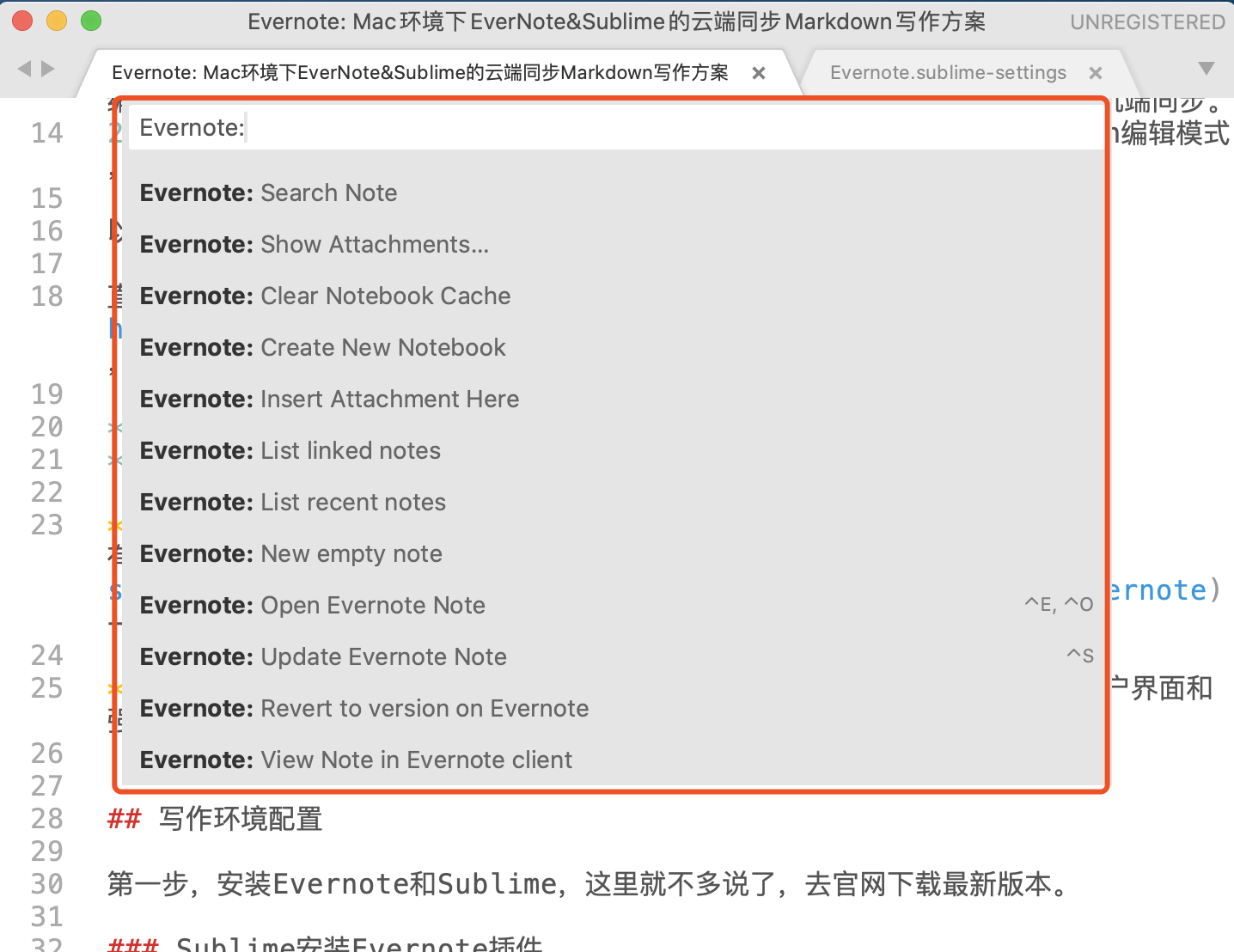Click line 30 text about installing Evernote和Sublime
This screenshot has width=1234, height=952.
point(590,884)
